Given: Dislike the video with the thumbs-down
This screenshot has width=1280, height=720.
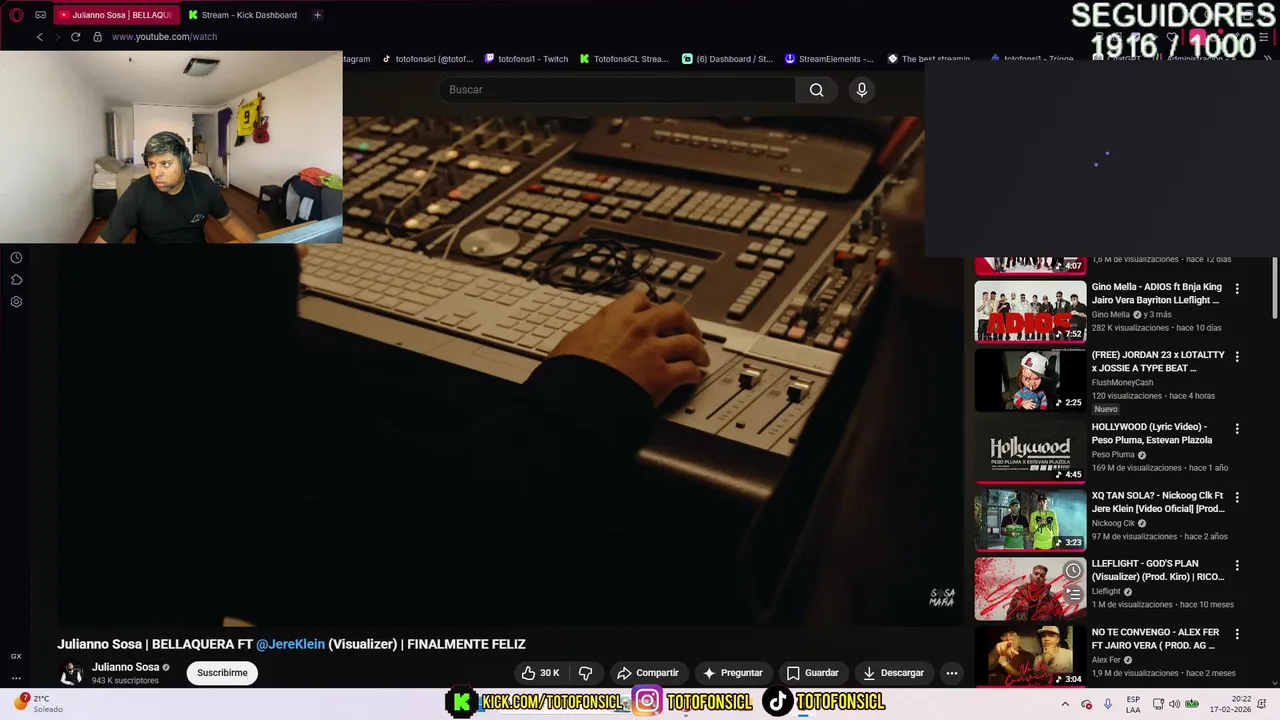Looking at the screenshot, I should coord(586,673).
